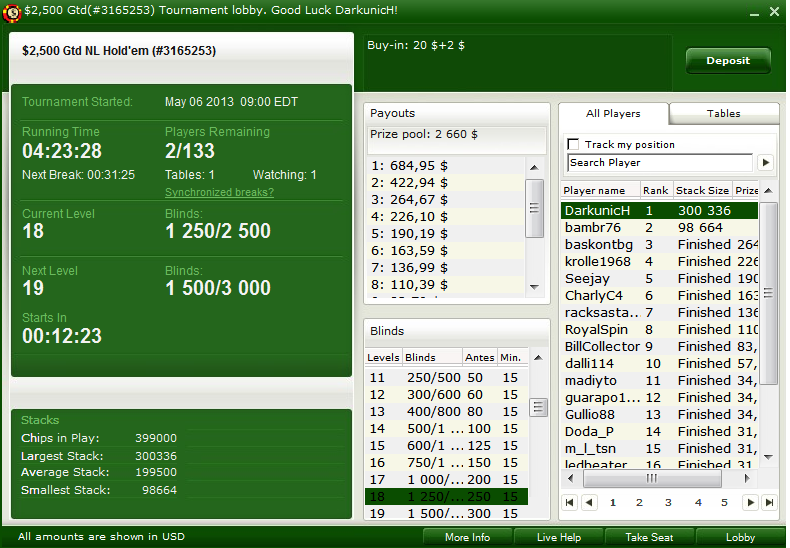The image size is (790, 548).
Task: Sort by Player name column header
Action: click(x=600, y=190)
